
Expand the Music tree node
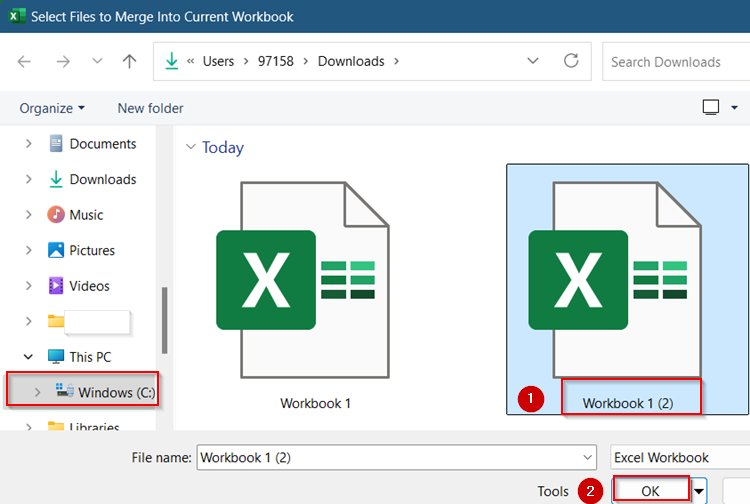[x=29, y=215]
